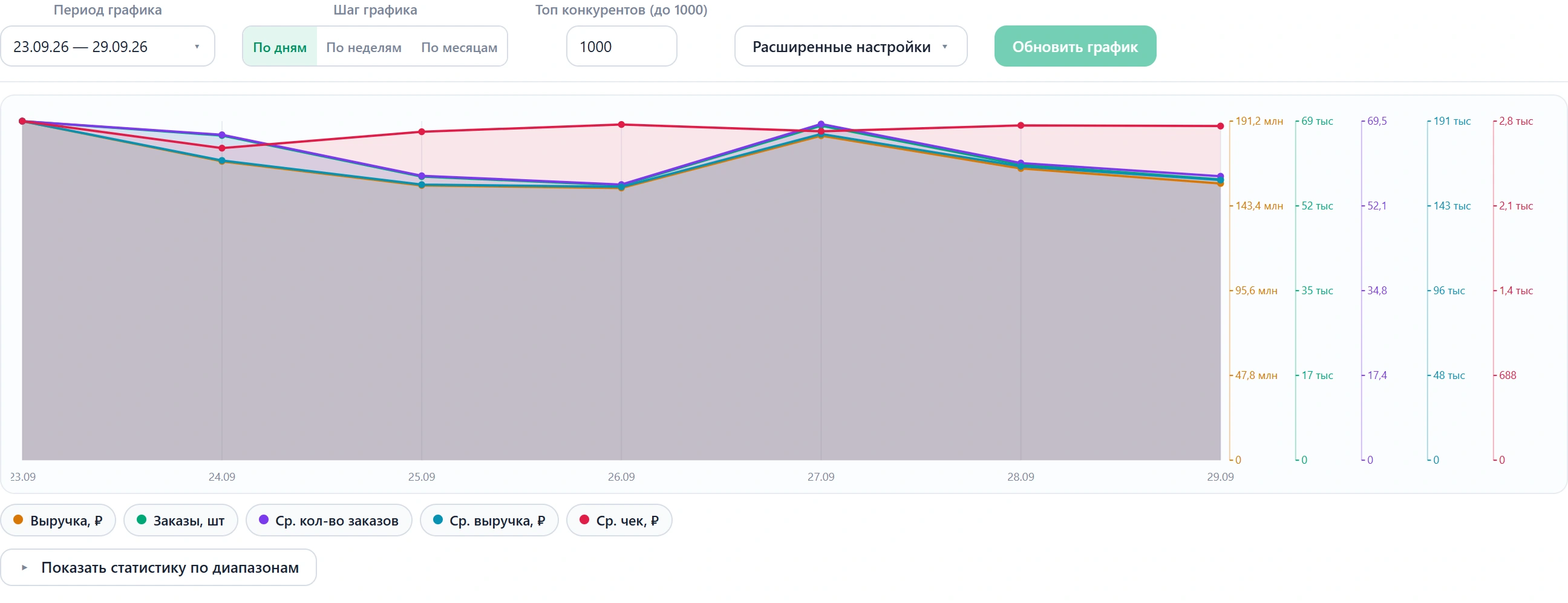Image resolution: width=1568 pixels, height=603 pixels.
Task: Click the '69 тыс' axis label
Action: (x=1317, y=121)
